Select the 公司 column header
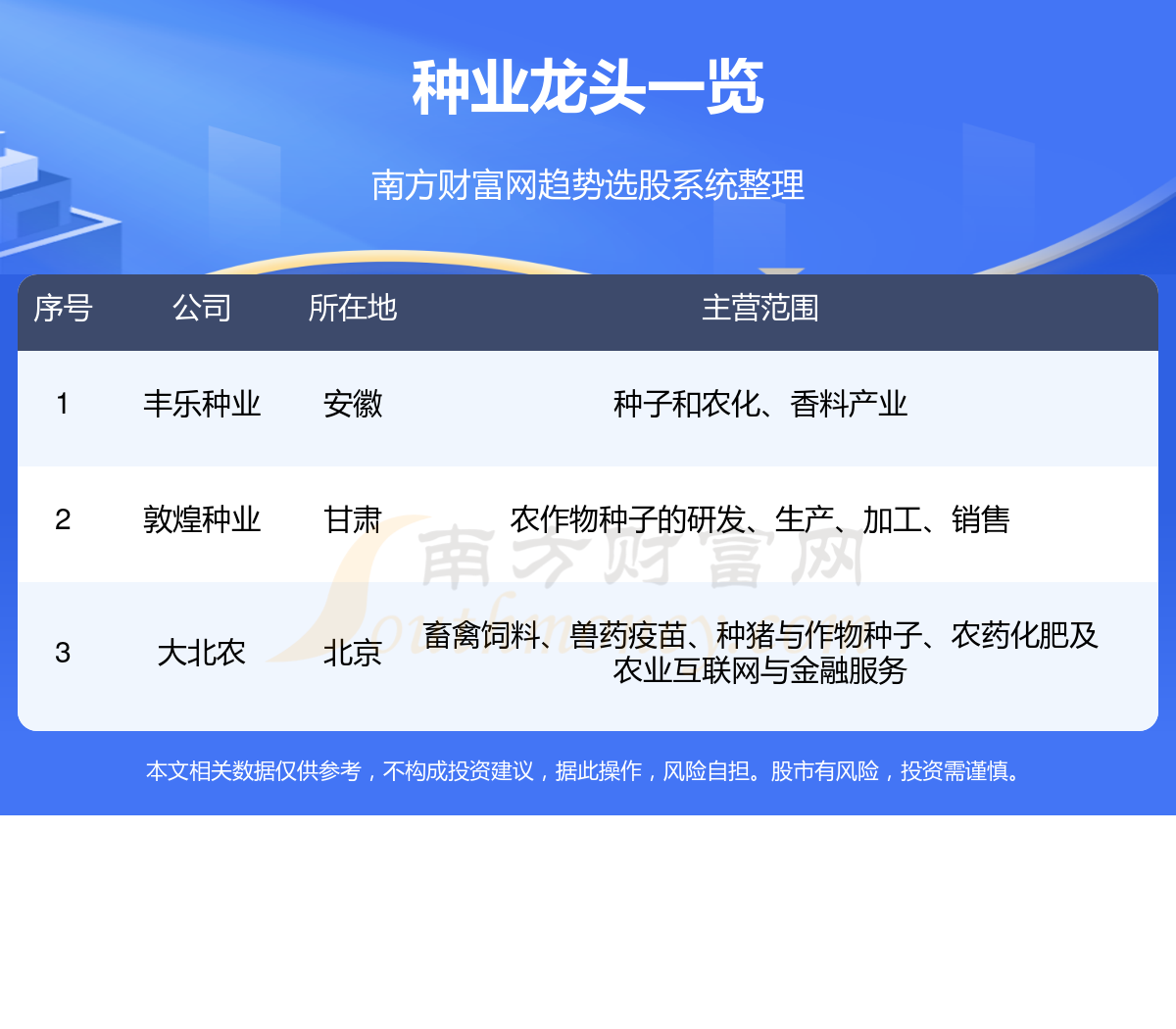This screenshot has width=1176, height=1029. click(x=202, y=309)
